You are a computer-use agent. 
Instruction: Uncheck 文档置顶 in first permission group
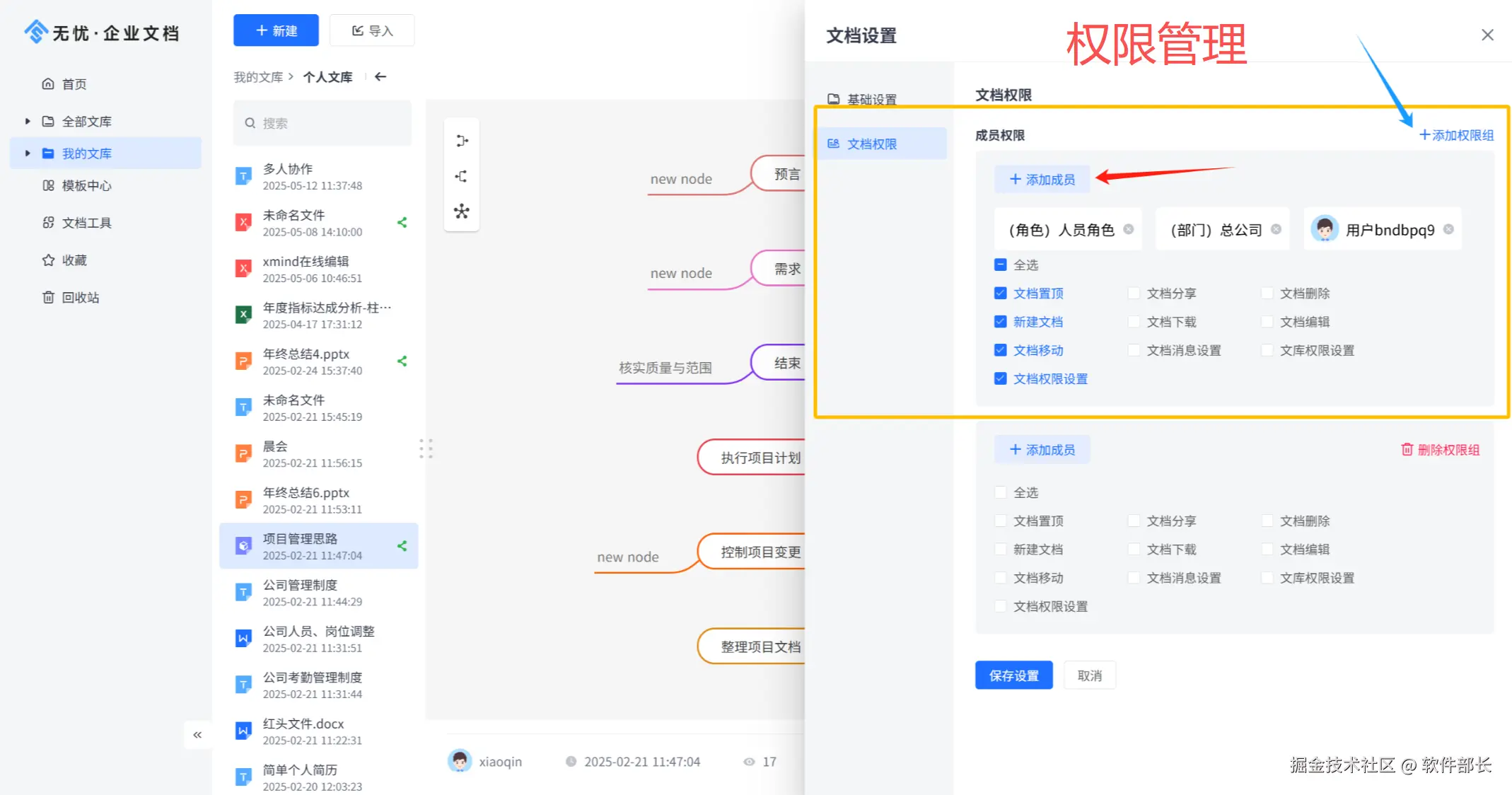pos(1000,294)
